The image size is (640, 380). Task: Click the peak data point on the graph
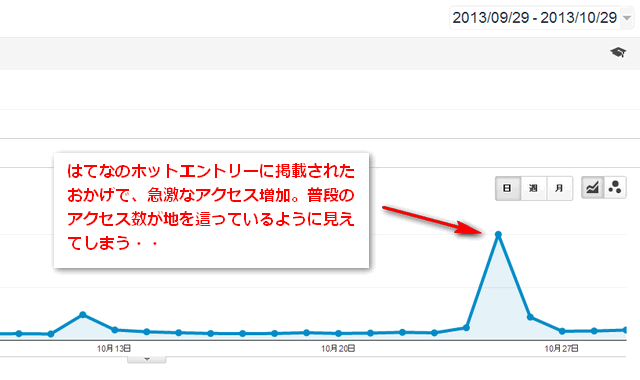pyautogui.click(x=498, y=234)
